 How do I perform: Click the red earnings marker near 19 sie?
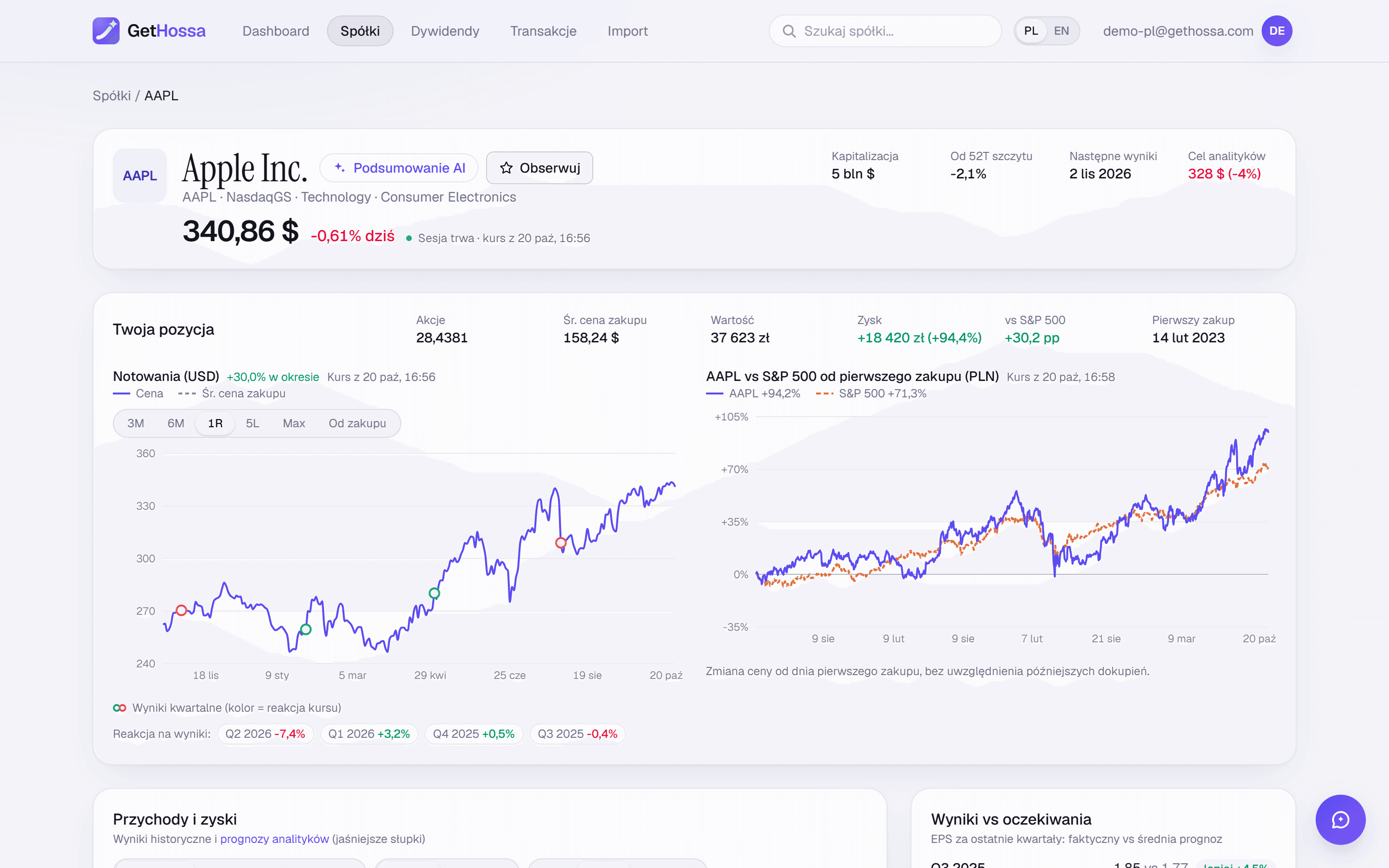tap(561, 542)
